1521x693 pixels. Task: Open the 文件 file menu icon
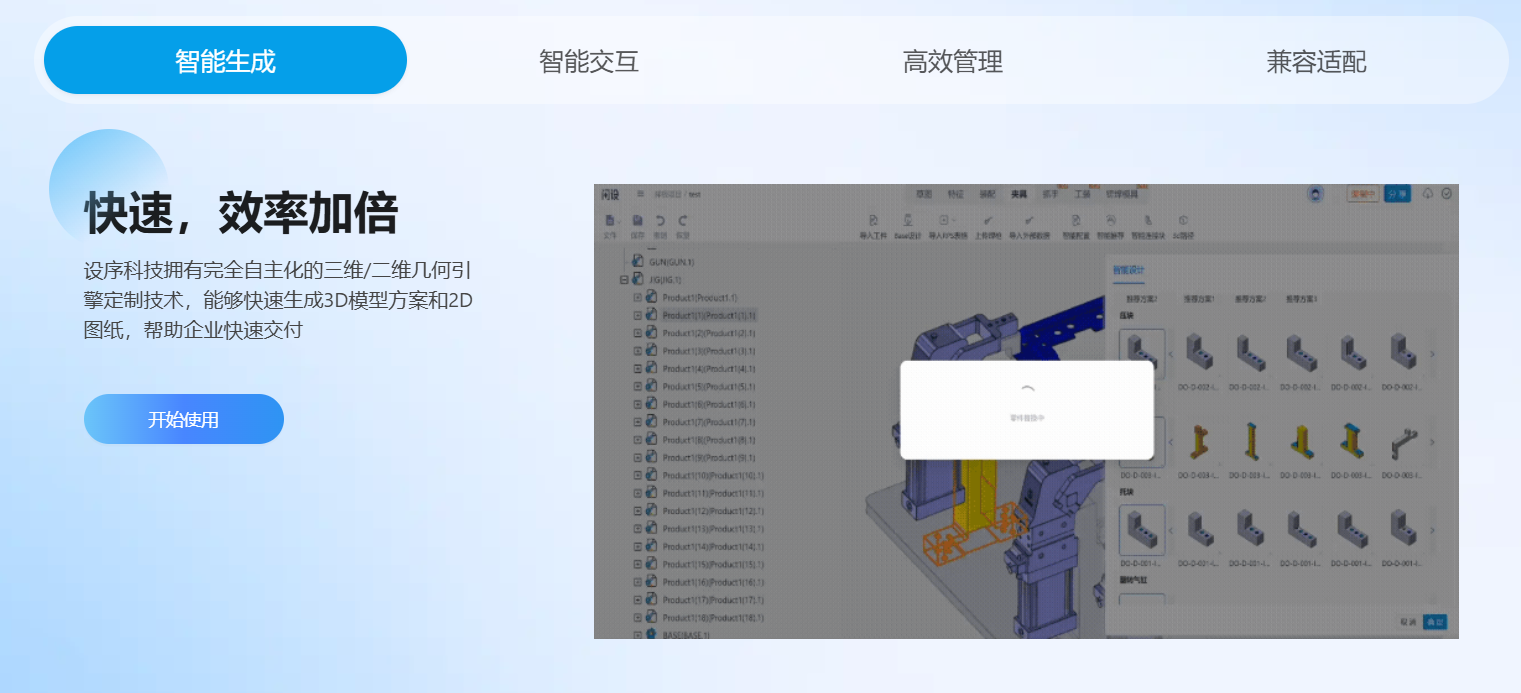tap(610, 220)
